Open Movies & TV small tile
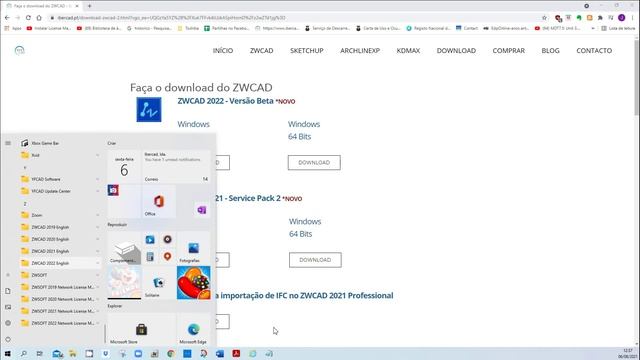 click(150, 240)
